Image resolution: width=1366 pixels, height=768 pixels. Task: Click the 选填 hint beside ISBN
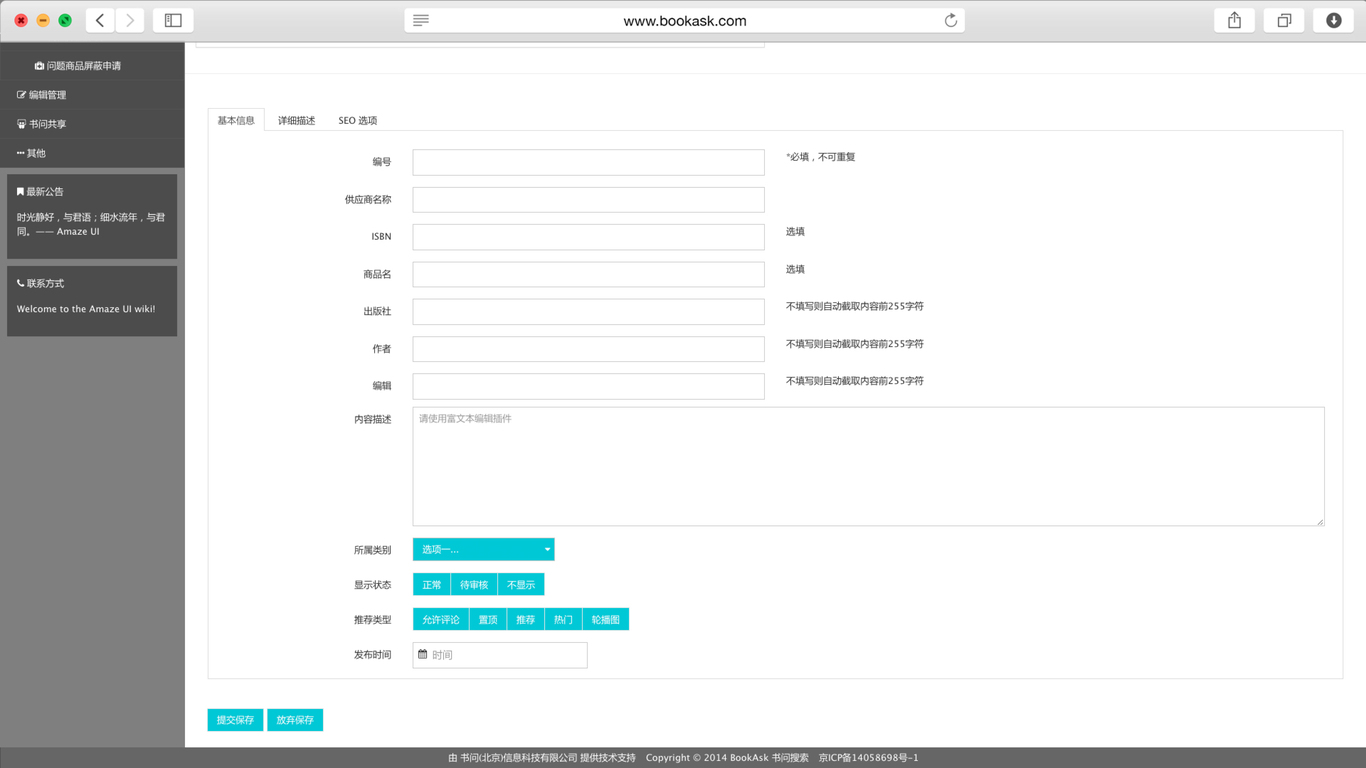pyautogui.click(x=795, y=232)
